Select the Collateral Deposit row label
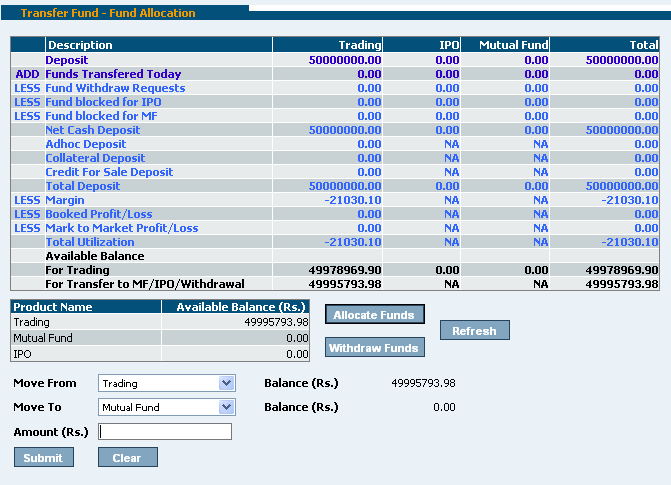 (x=95, y=158)
